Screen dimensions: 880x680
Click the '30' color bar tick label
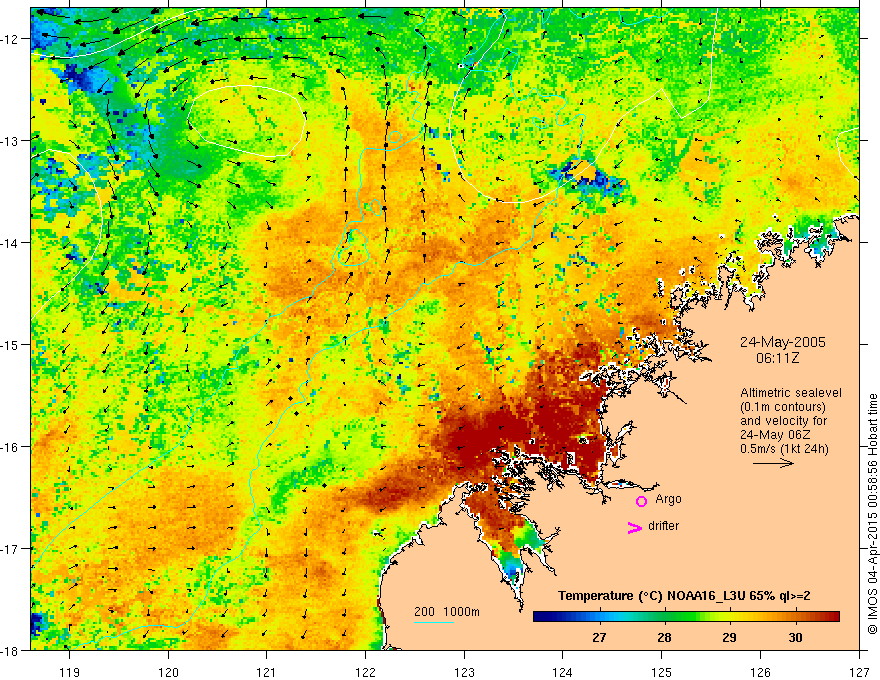click(795, 637)
